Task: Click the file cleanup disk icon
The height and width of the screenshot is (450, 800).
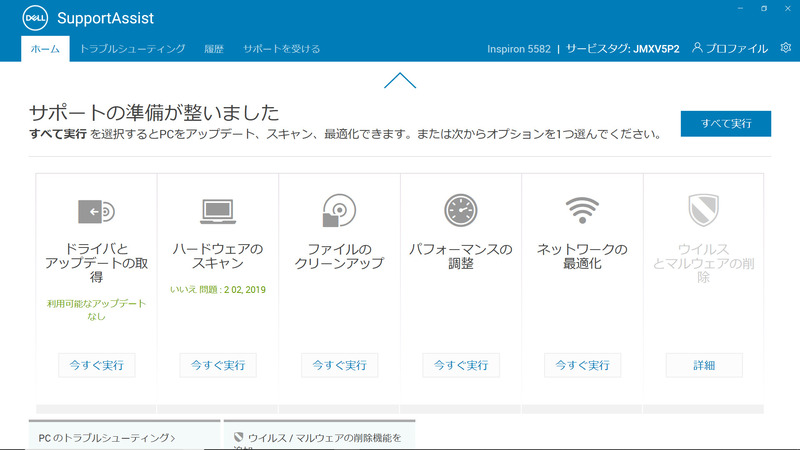Action: (x=339, y=210)
